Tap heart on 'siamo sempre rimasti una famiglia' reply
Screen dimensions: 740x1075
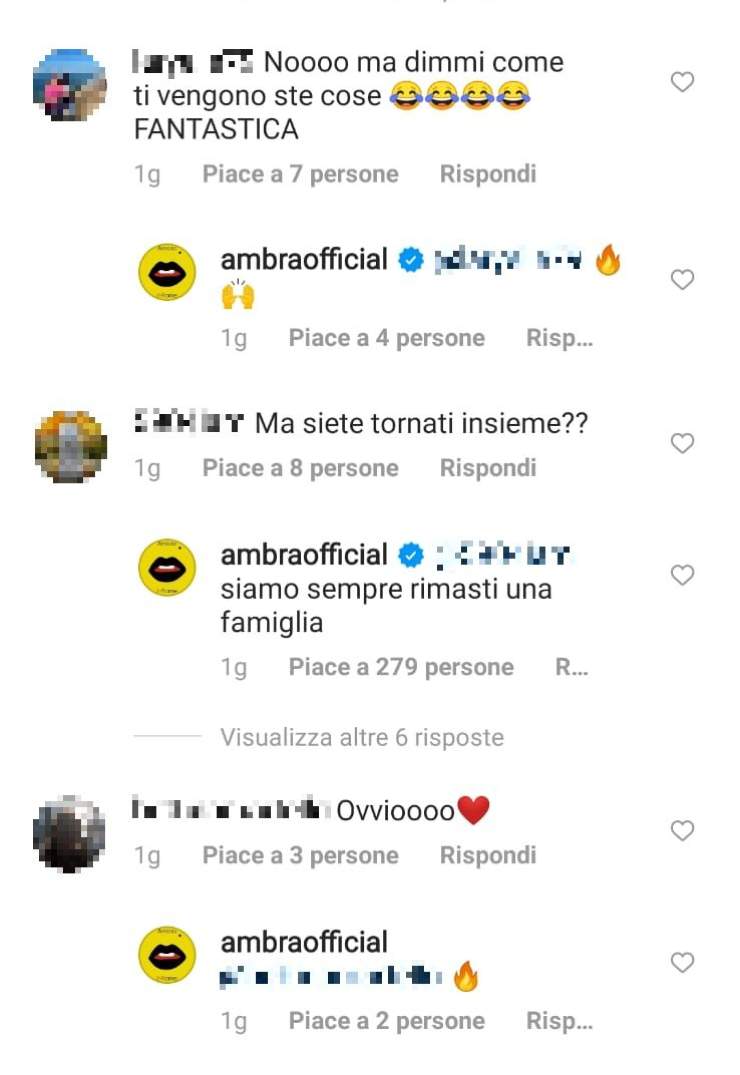tap(682, 575)
